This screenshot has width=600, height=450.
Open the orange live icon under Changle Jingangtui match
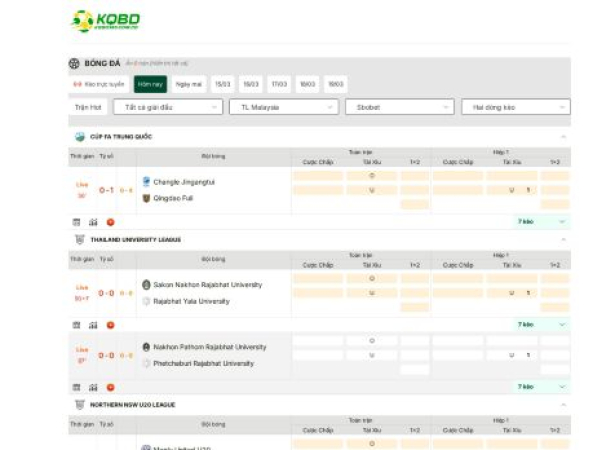coord(110,222)
